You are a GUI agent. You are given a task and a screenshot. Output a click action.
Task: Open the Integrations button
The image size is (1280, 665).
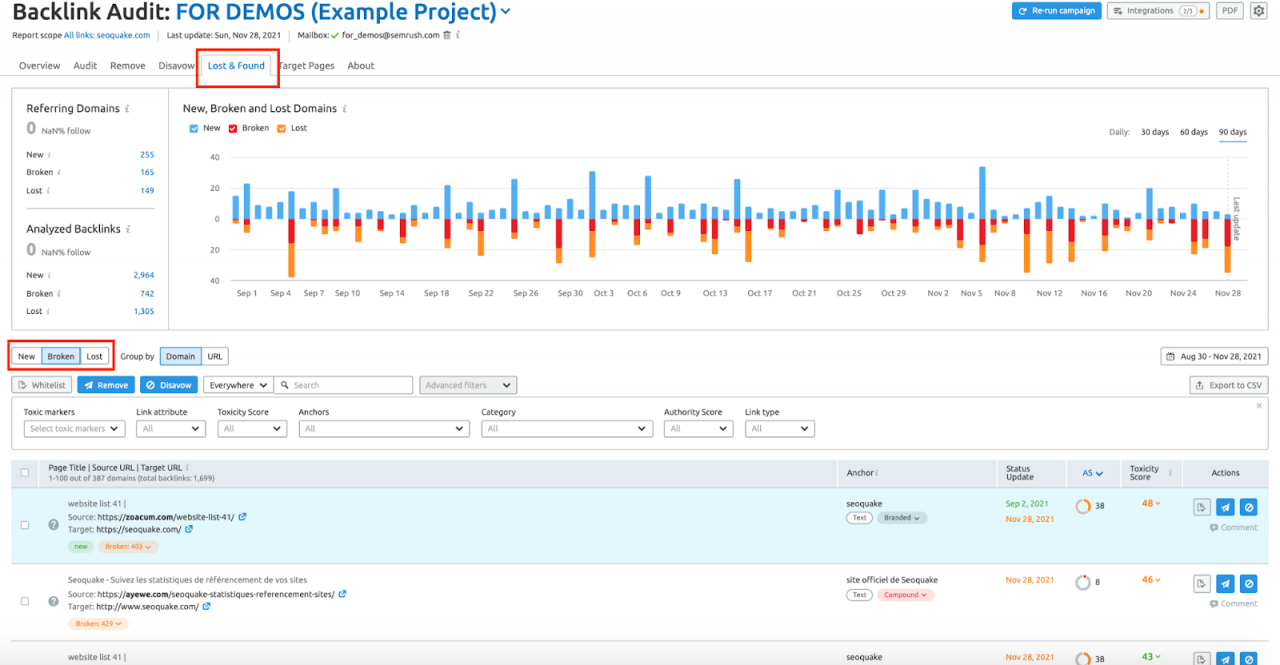coord(1158,11)
